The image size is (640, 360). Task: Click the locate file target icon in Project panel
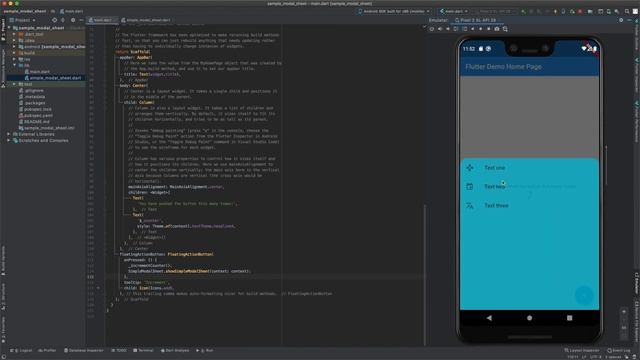click(54, 20)
